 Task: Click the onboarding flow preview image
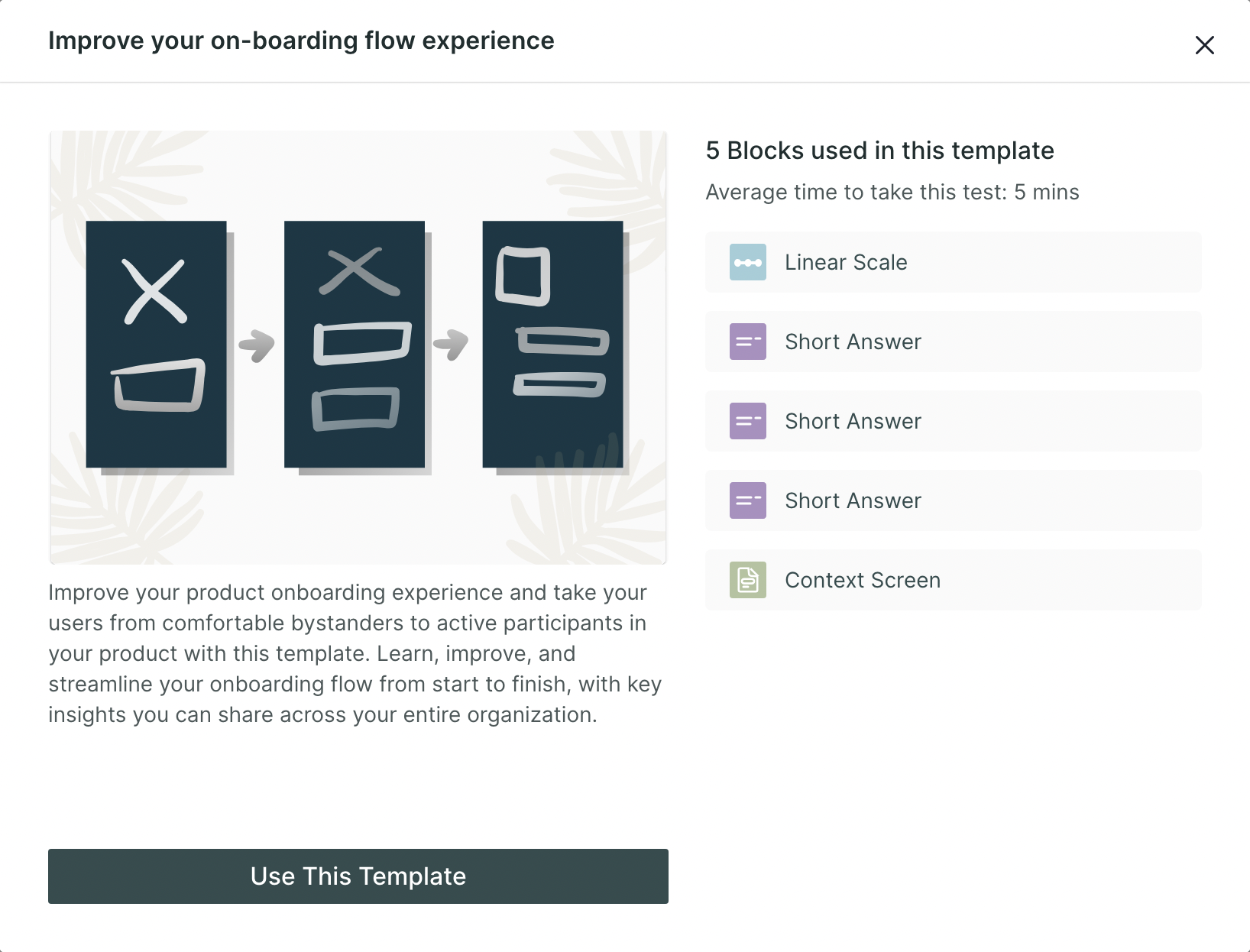358,348
